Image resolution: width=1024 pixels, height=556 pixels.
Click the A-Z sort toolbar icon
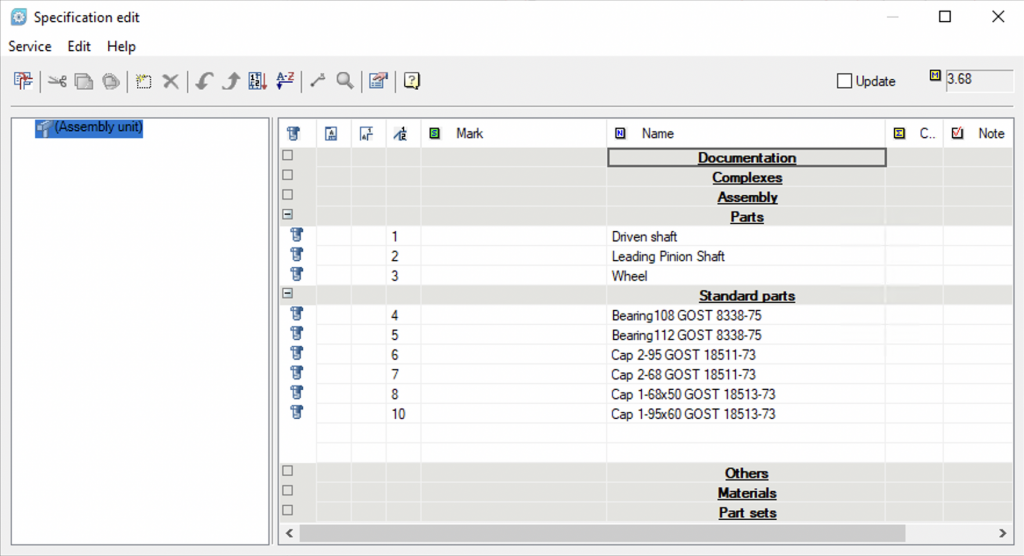pos(285,81)
